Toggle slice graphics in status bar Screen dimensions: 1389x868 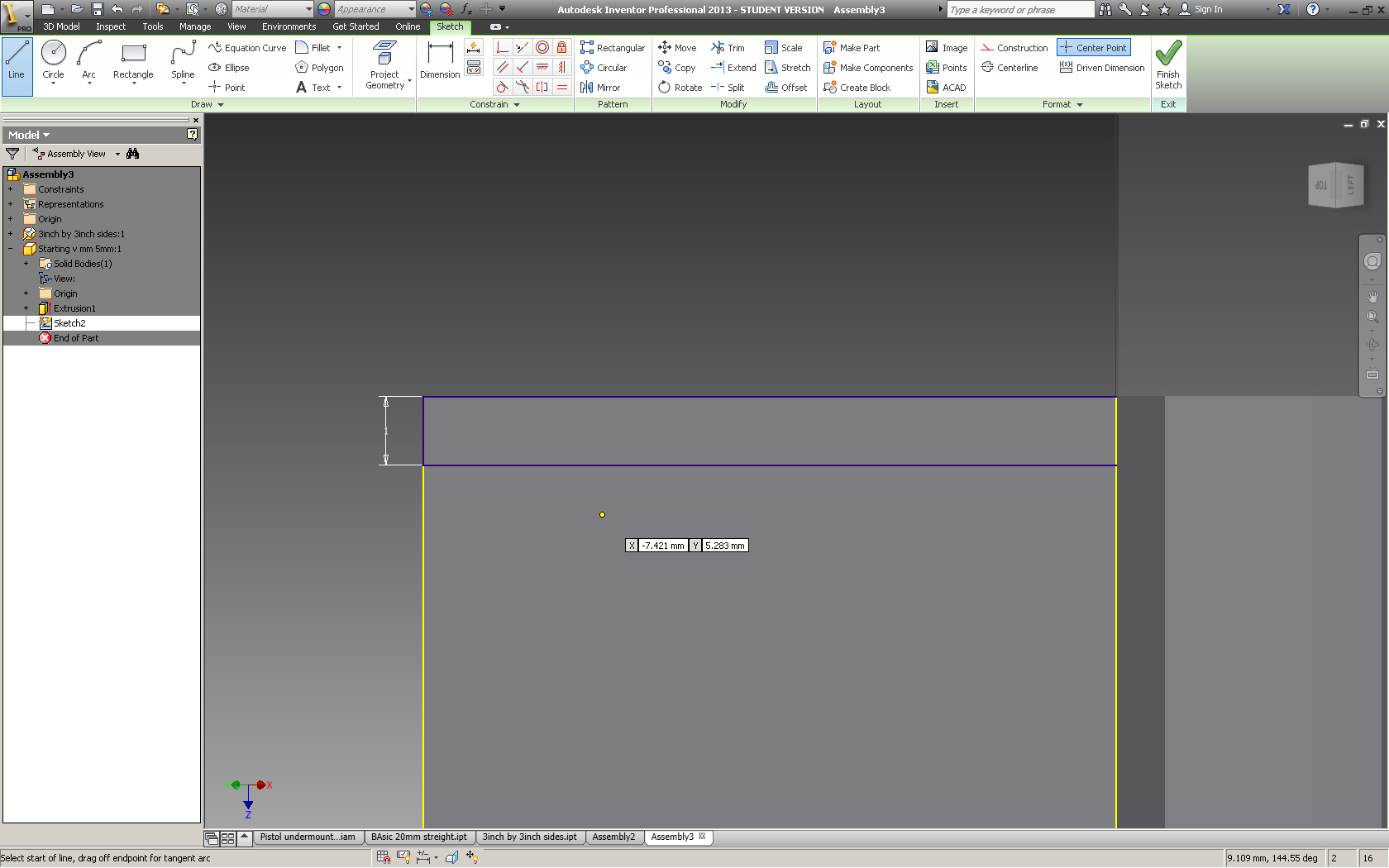(452, 857)
